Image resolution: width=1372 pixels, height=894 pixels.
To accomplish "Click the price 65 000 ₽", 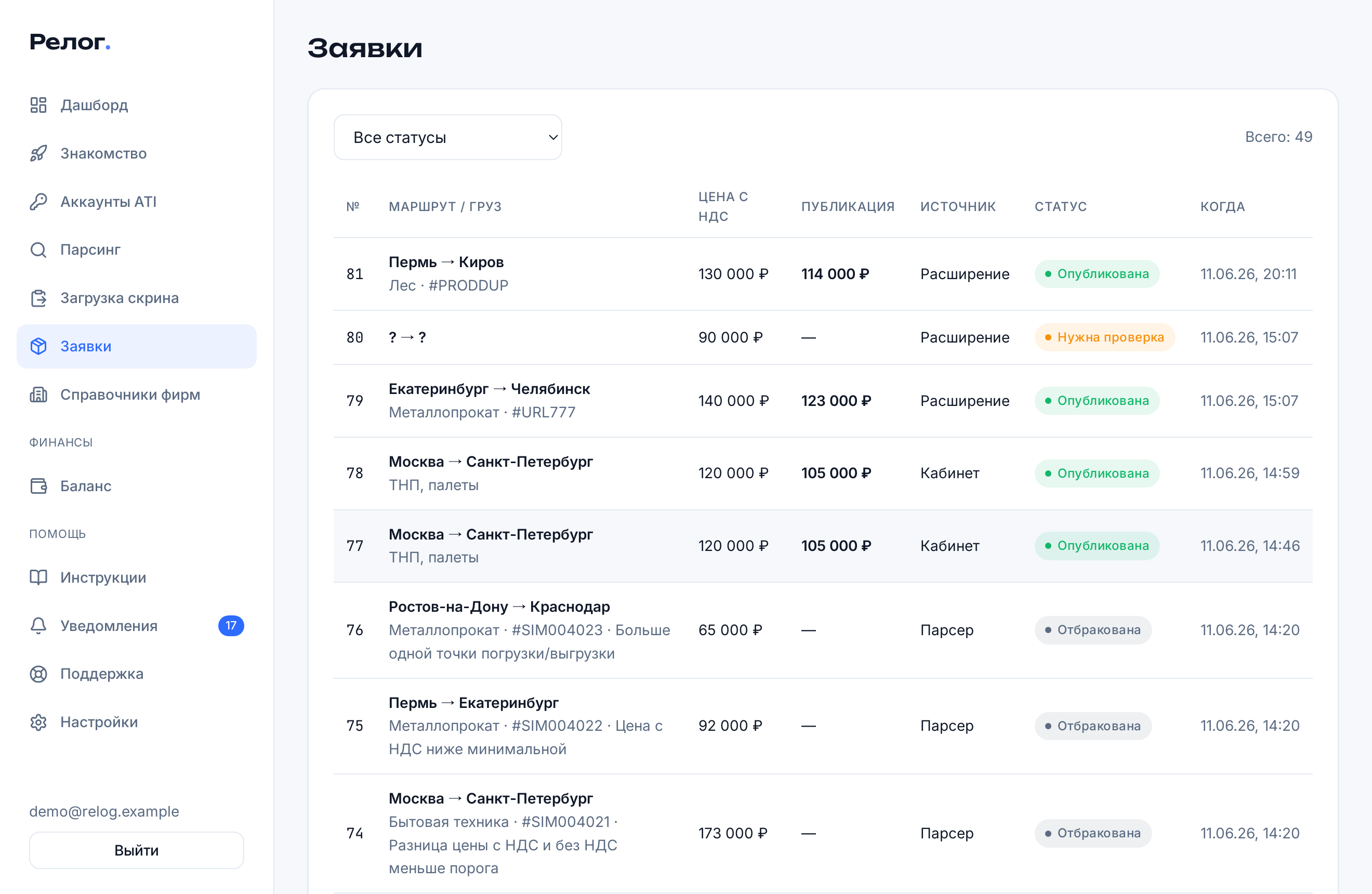I will 730,630.
